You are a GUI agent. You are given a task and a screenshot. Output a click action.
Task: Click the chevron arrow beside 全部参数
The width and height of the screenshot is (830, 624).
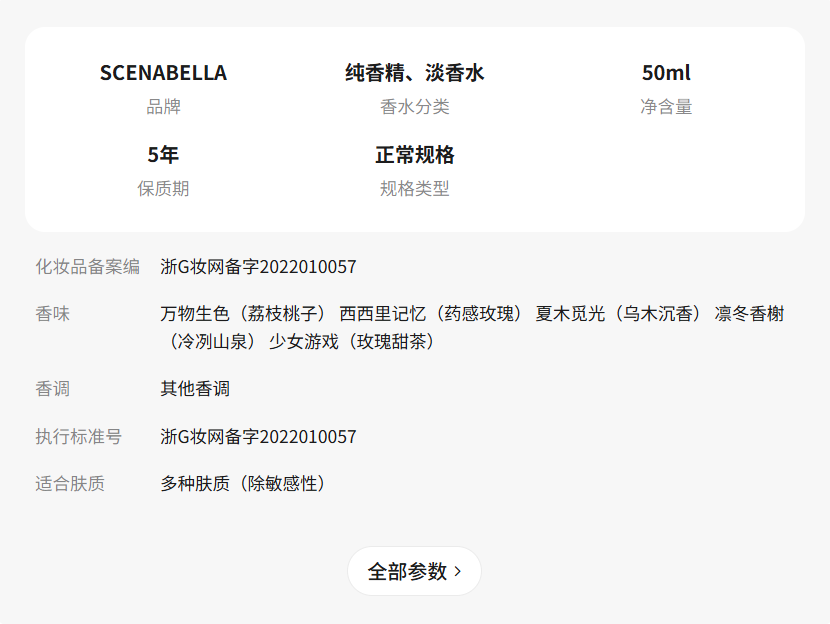[458, 571]
